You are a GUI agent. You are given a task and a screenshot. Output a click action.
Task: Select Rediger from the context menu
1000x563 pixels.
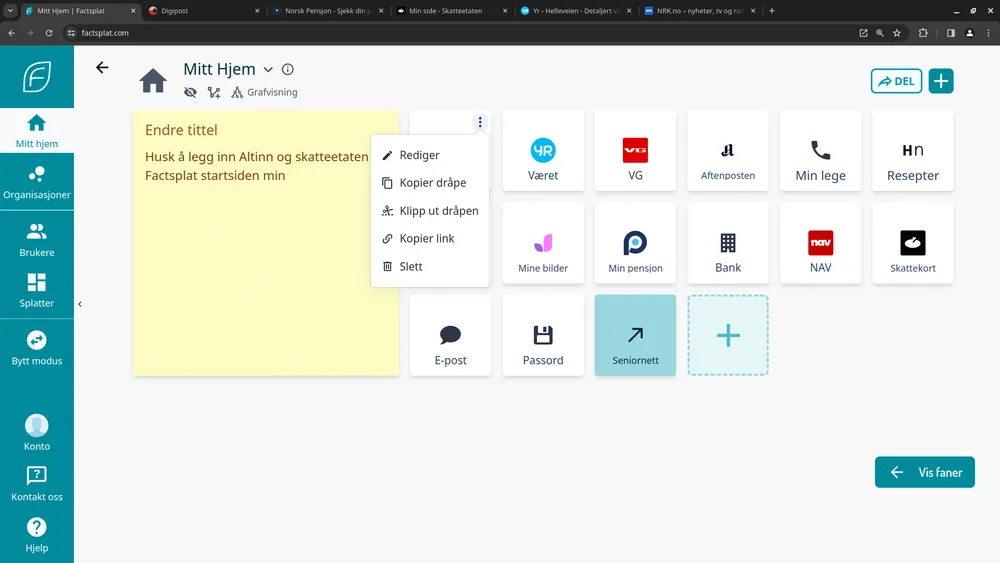click(x=419, y=155)
